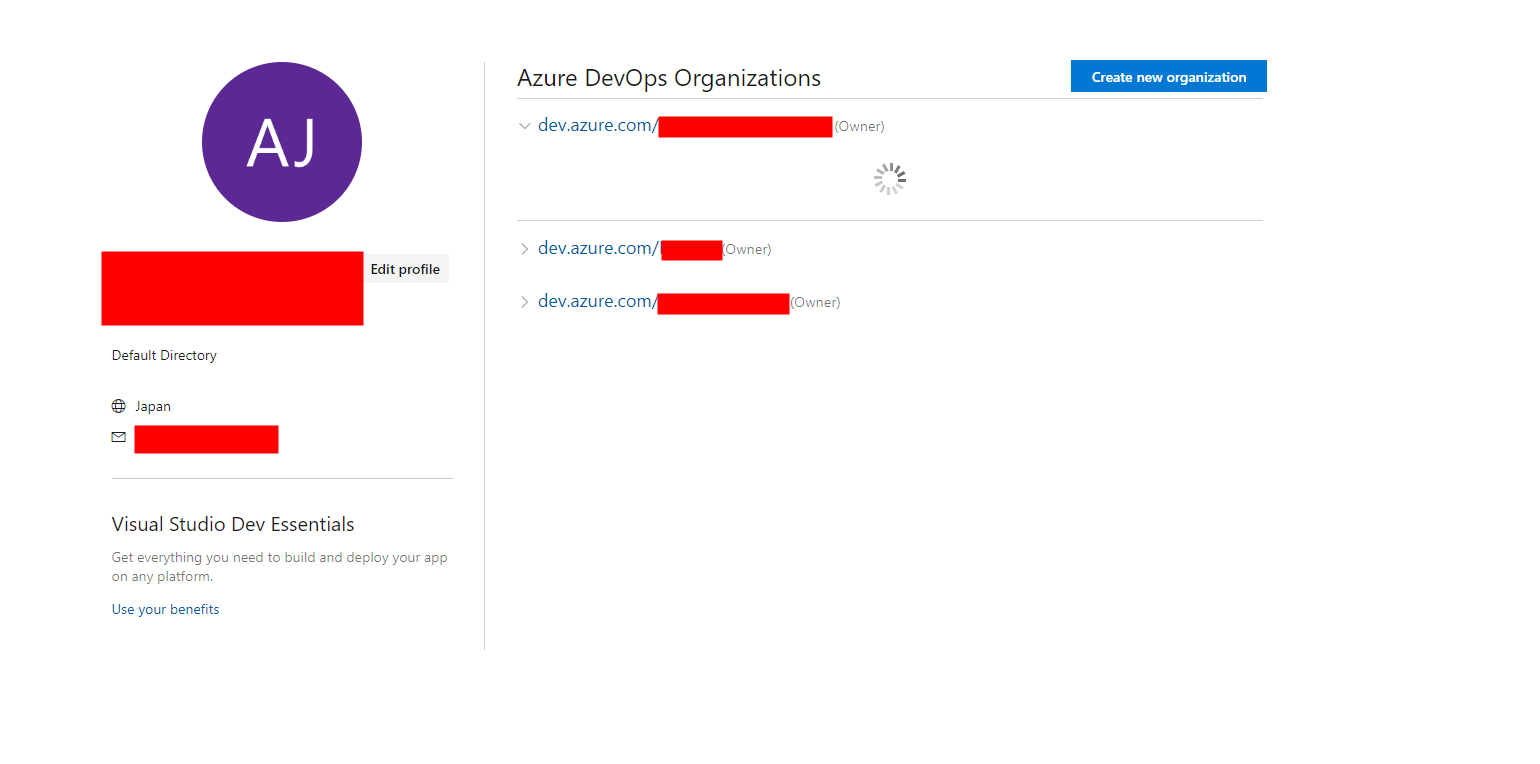The image size is (1540, 764).
Task: Click the loading spinner in the organization panel
Action: tap(889, 178)
